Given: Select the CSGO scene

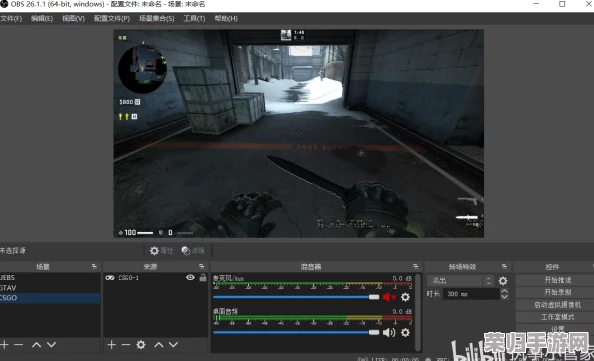Looking at the screenshot, I should click(x=50, y=298).
